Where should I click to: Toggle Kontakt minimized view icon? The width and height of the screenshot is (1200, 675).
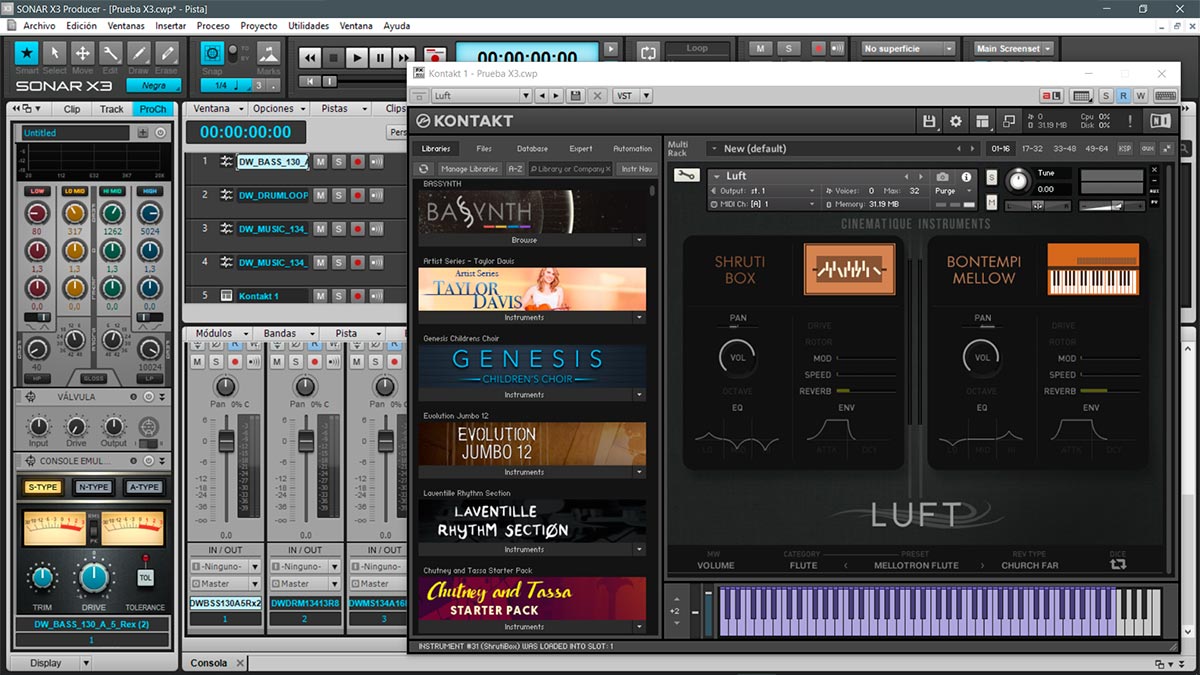1007,121
